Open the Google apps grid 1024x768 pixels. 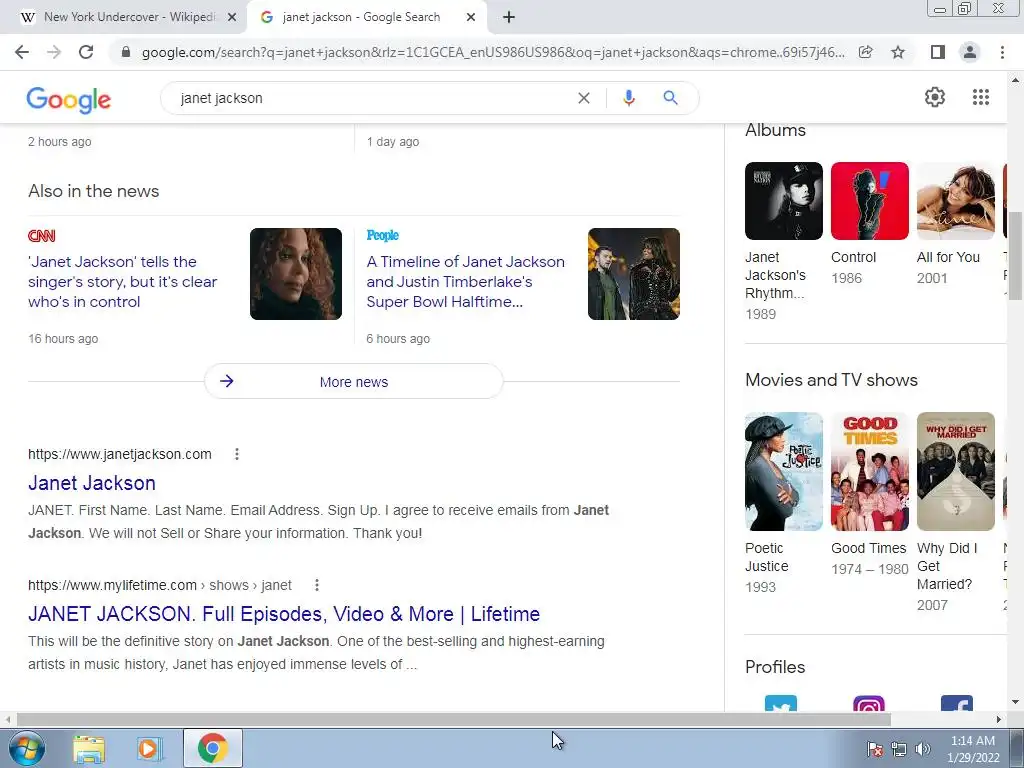click(x=981, y=97)
